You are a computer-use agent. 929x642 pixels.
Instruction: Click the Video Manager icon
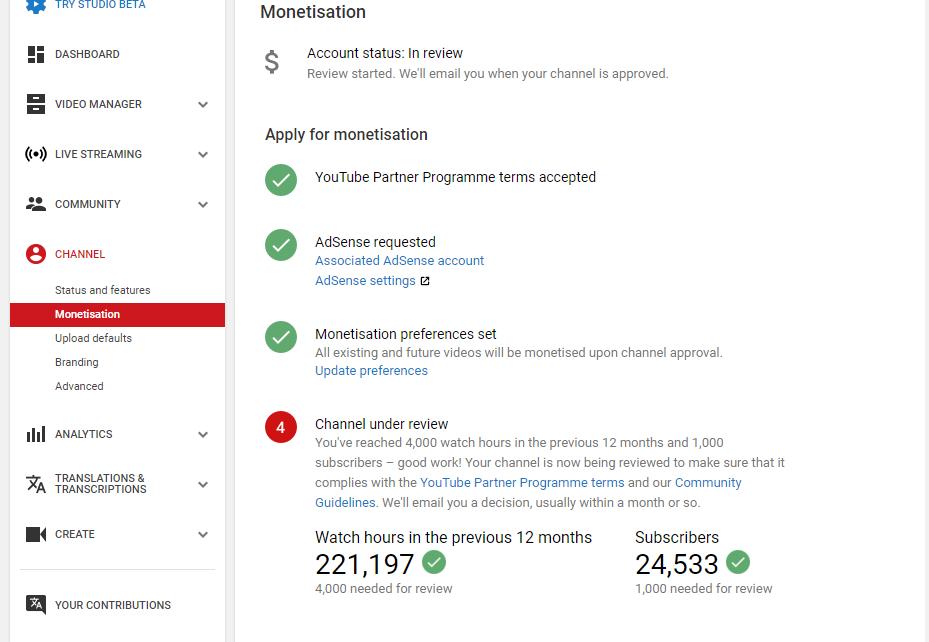click(36, 104)
